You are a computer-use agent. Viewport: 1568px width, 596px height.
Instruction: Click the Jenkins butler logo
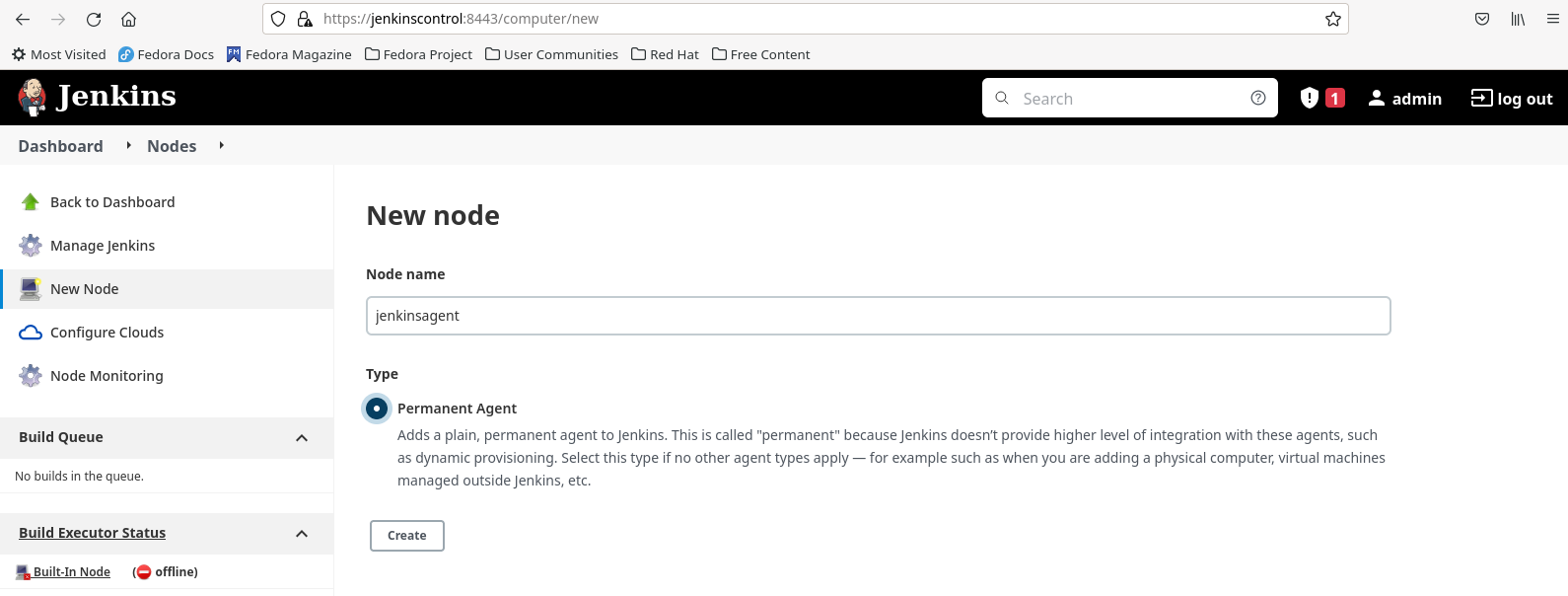33,97
